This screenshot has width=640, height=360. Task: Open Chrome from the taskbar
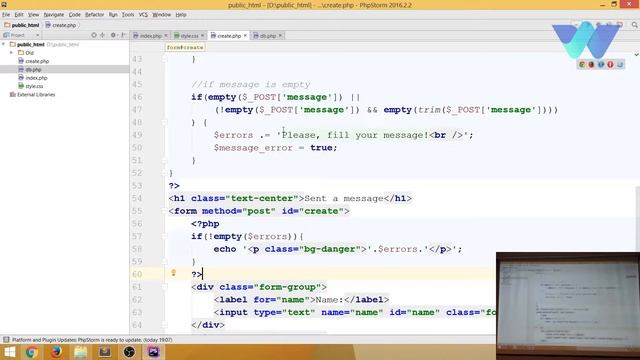(32, 352)
